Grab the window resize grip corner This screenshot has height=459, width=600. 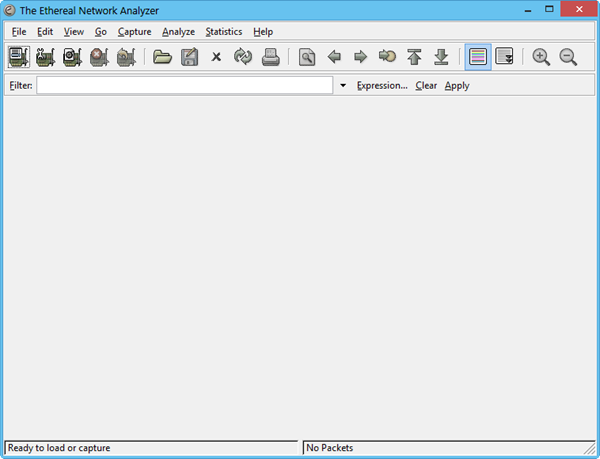pos(590,448)
